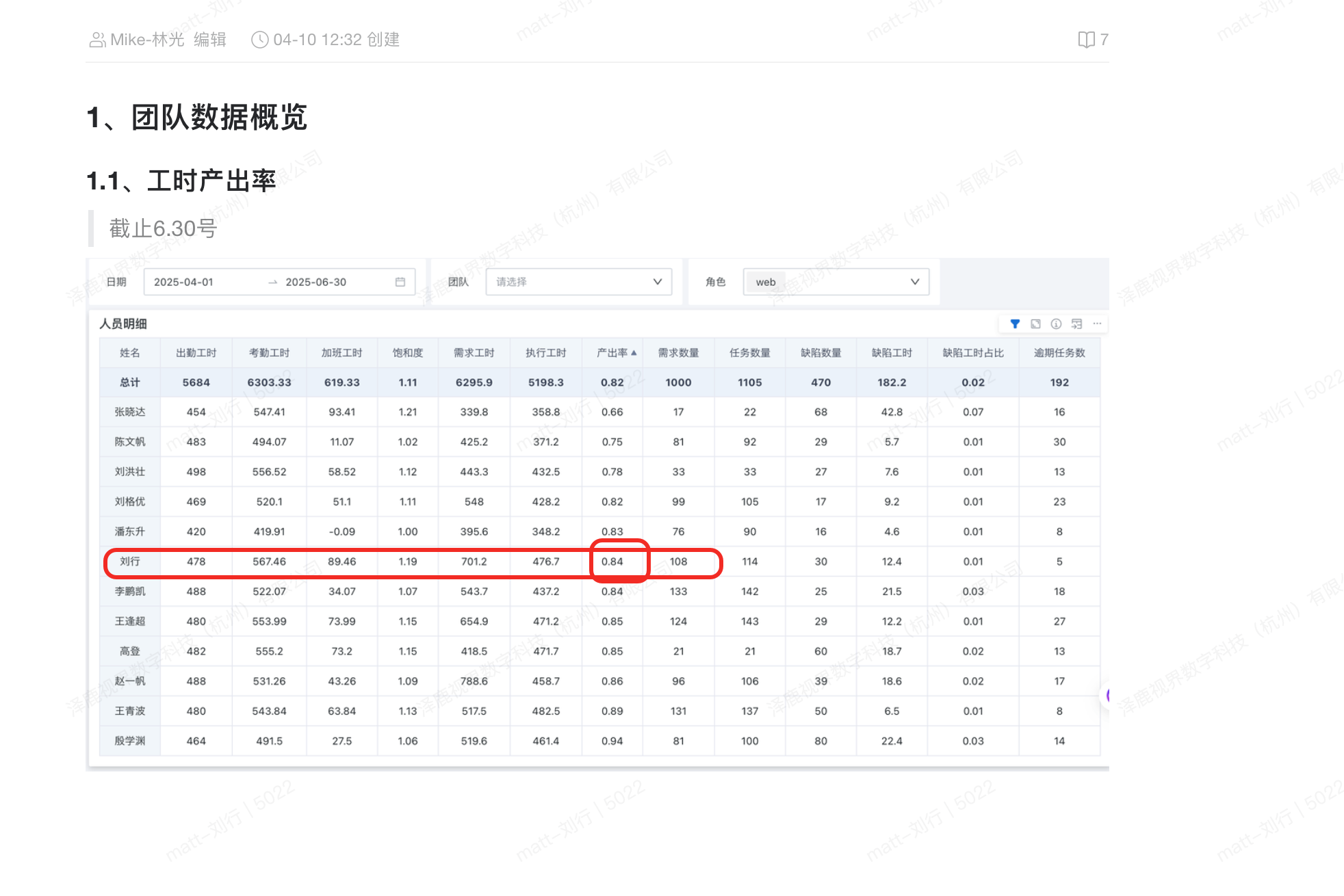Click the 出勤工时 column header

tap(196, 353)
